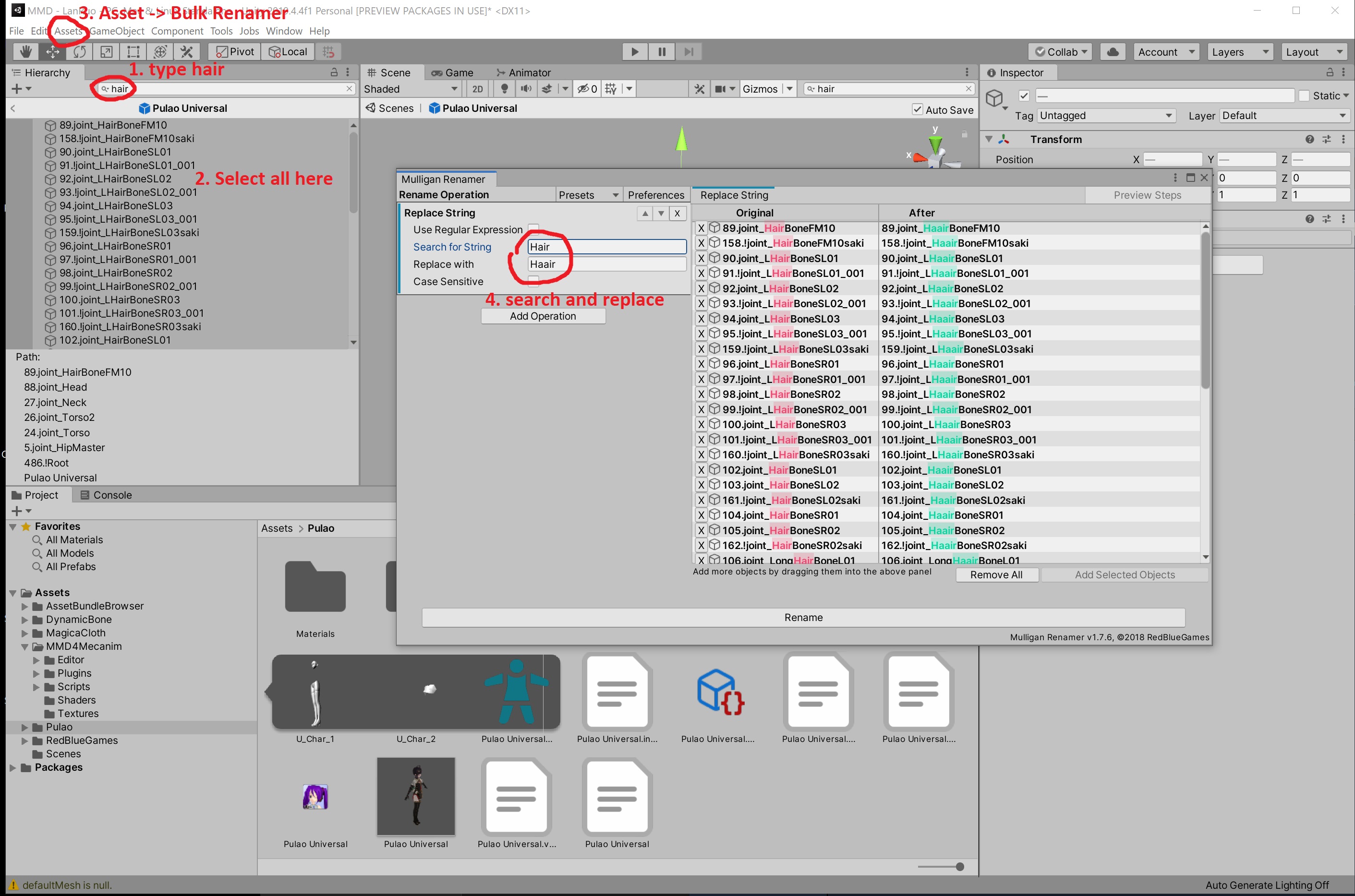Screen dimensions: 1355x896
Task: Check the Static checkbox in Inspector
Action: (1304, 96)
